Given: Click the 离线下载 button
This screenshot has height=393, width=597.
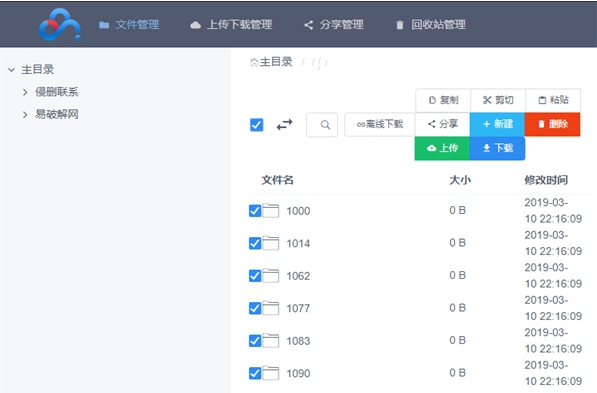Looking at the screenshot, I should (x=380, y=124).
